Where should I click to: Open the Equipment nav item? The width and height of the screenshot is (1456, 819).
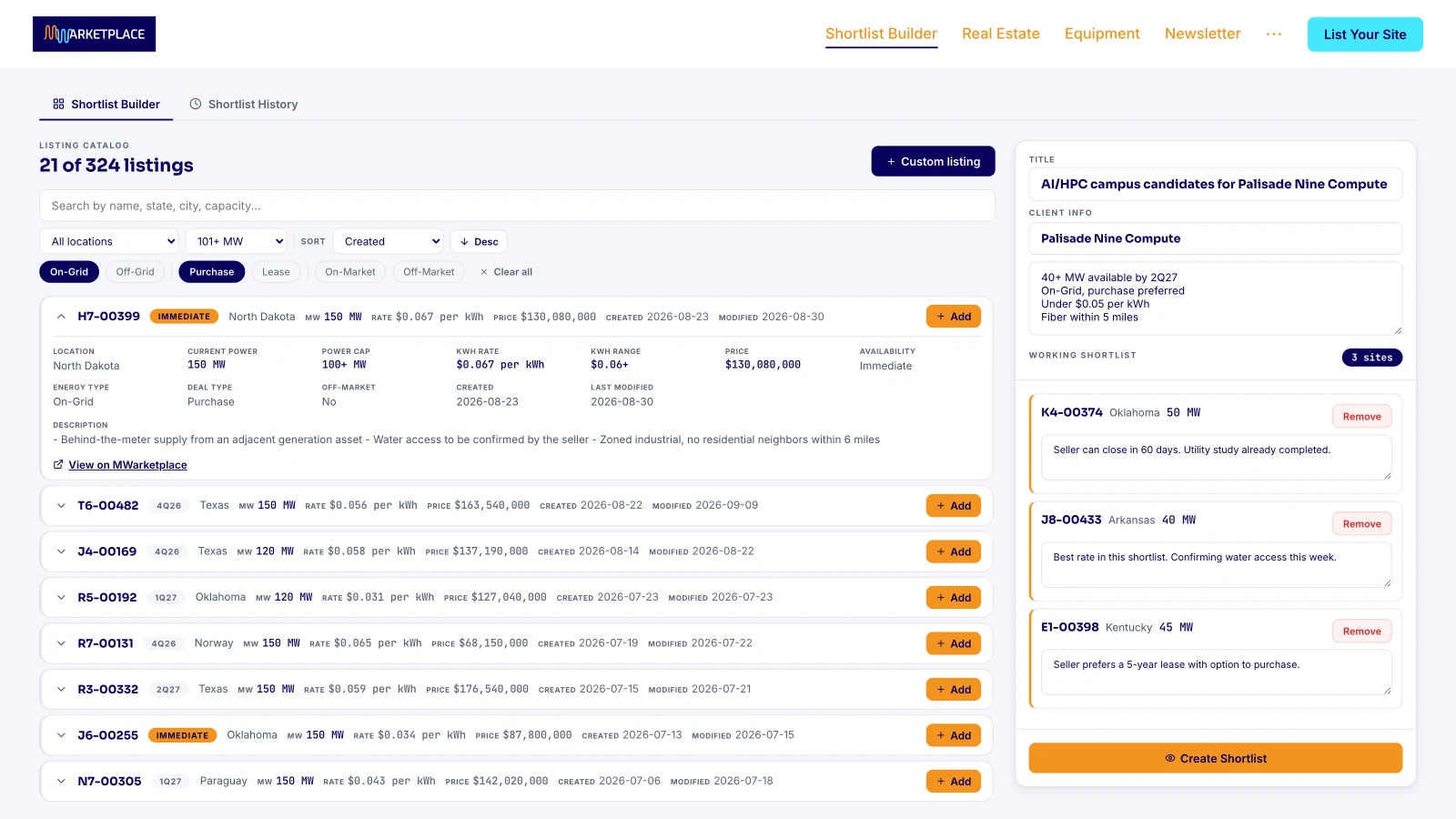(1102, 34)
